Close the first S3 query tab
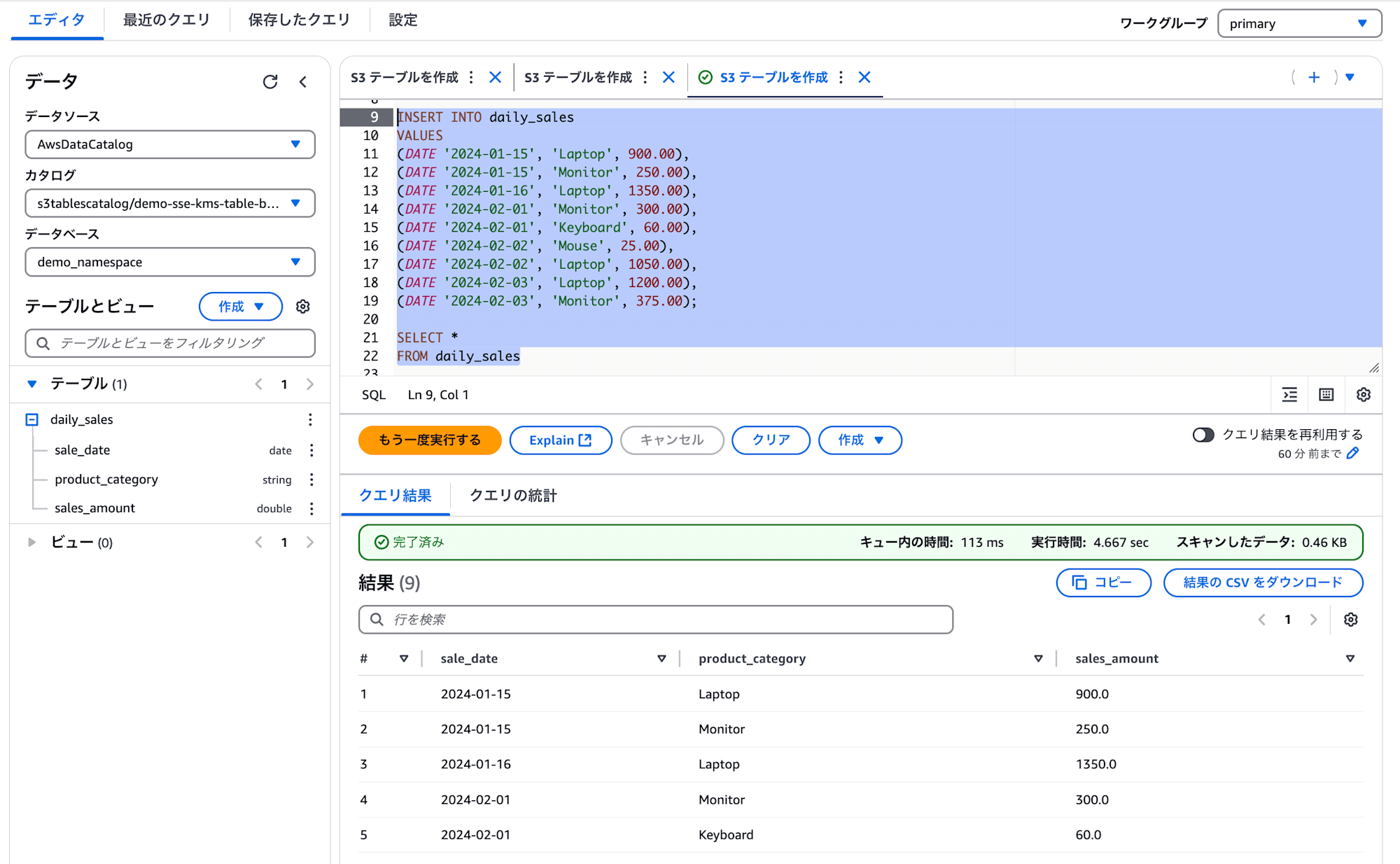 click(496, 77)
